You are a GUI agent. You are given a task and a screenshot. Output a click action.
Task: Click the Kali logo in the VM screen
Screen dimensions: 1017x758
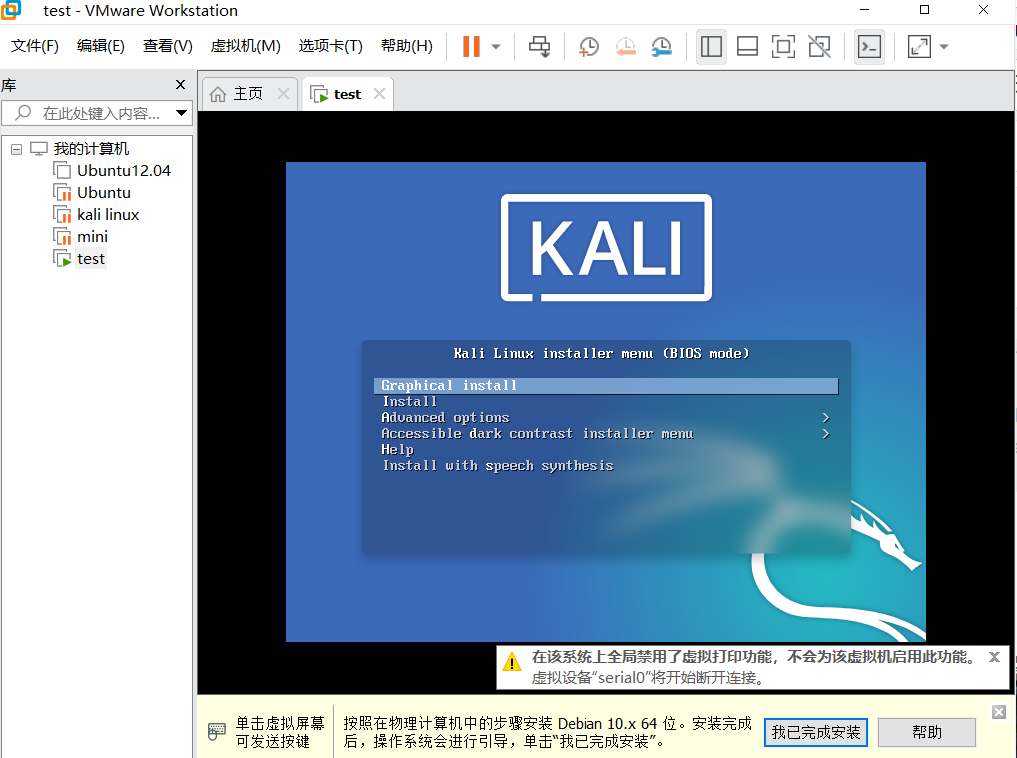click(x=606, y=248)
